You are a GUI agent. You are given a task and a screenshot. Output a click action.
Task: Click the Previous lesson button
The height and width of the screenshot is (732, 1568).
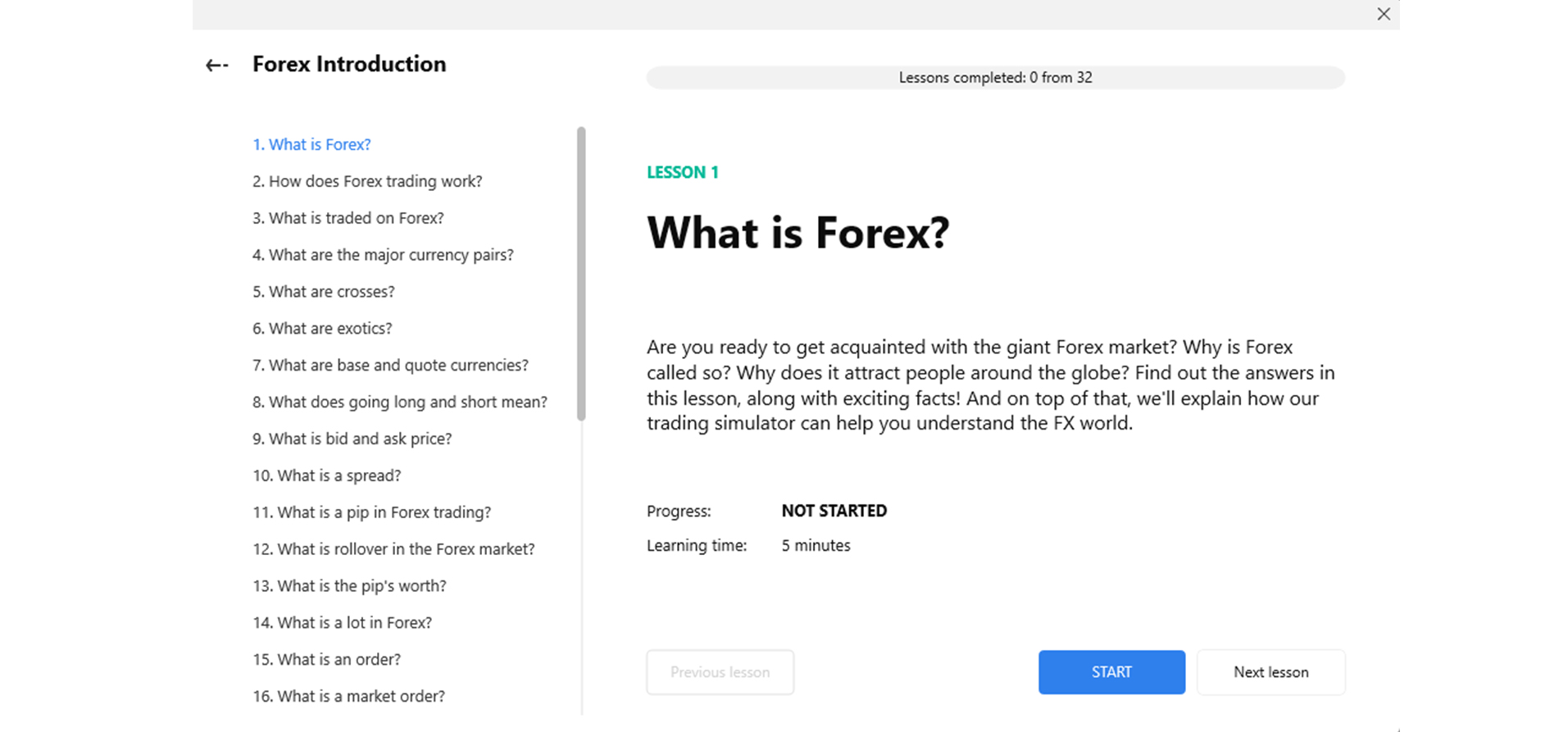coord(720,672)
